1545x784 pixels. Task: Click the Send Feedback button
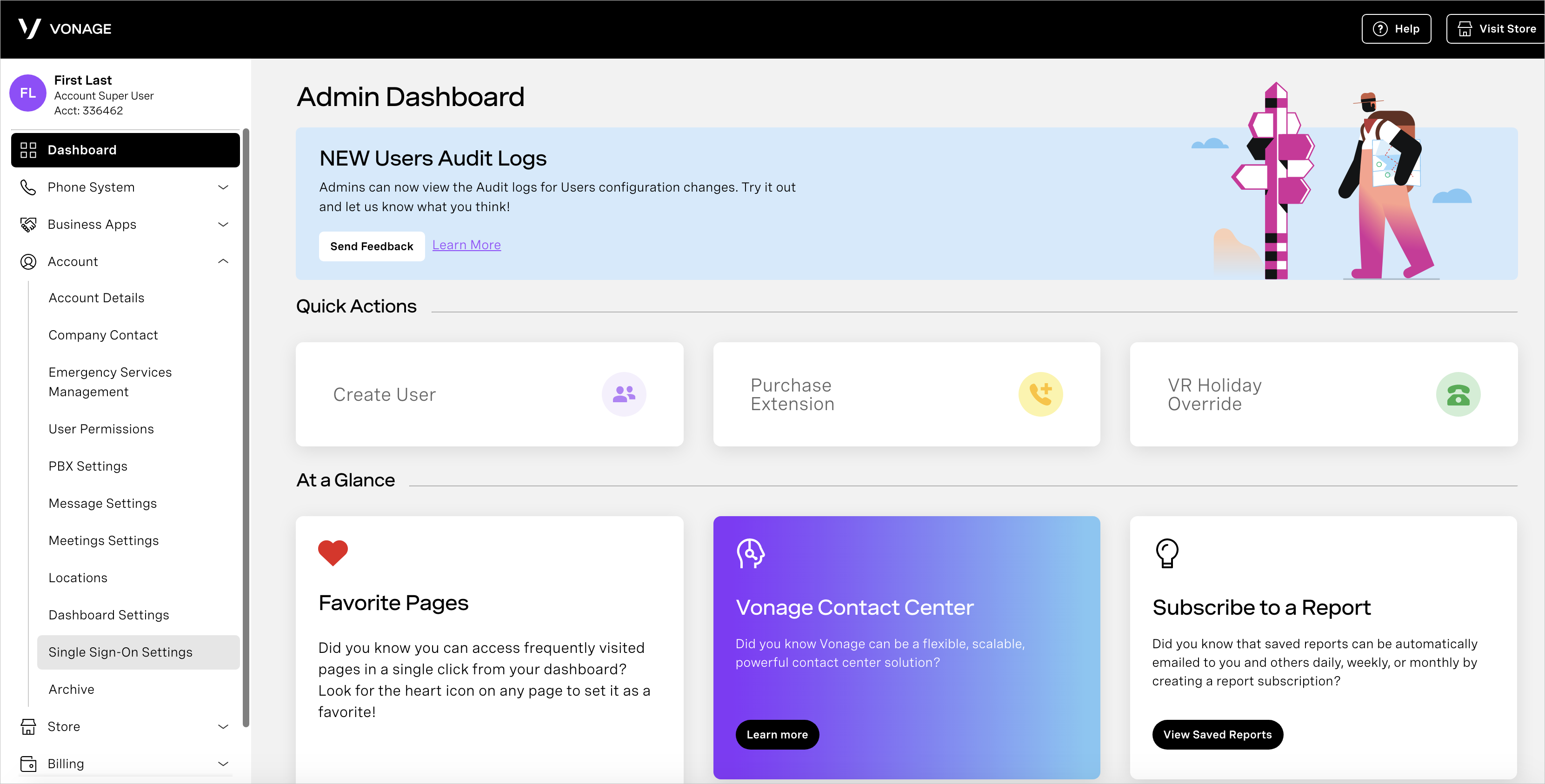[371, 245]
